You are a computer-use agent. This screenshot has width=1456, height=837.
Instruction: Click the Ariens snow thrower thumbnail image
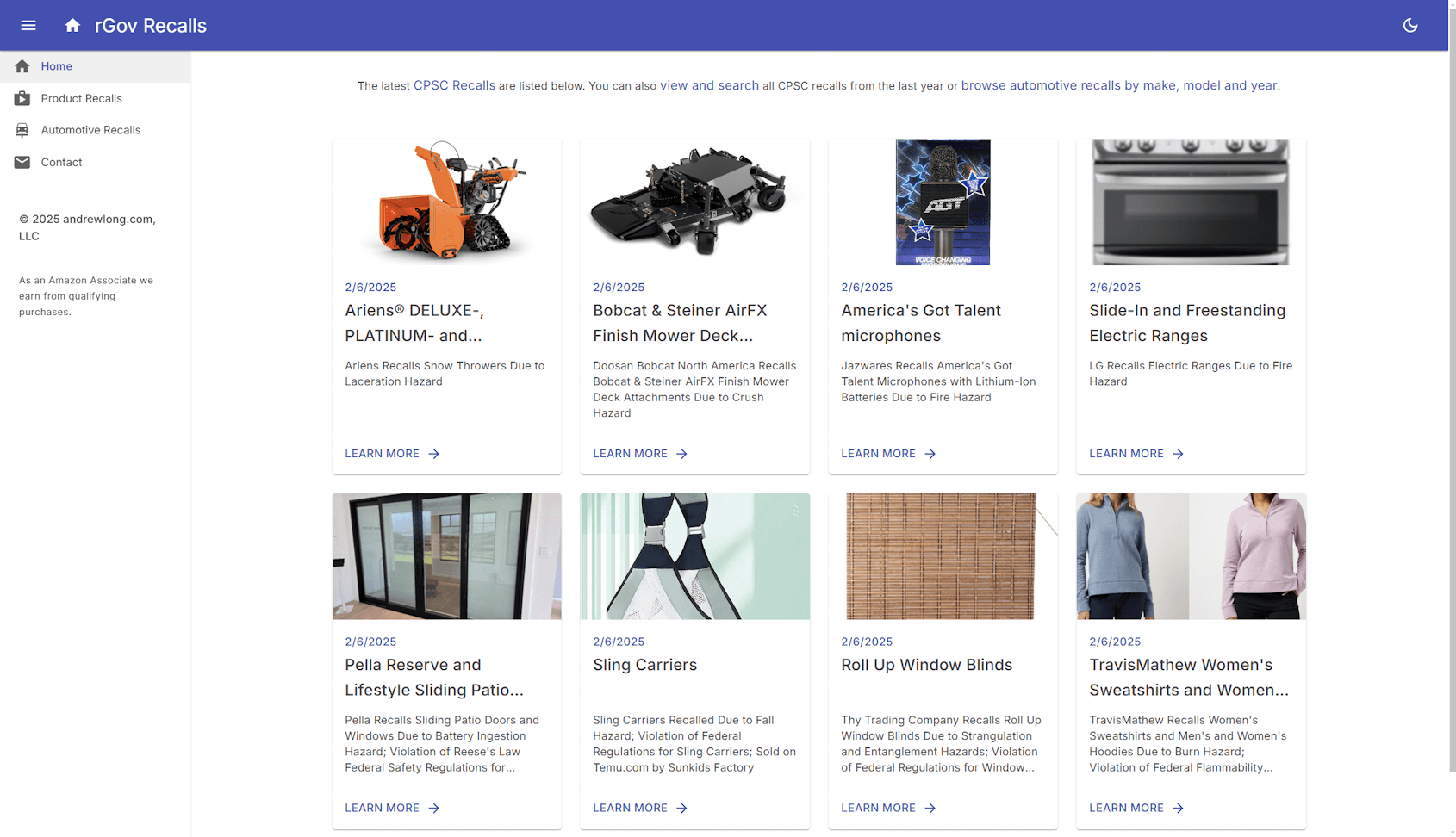tap(446, 202)
